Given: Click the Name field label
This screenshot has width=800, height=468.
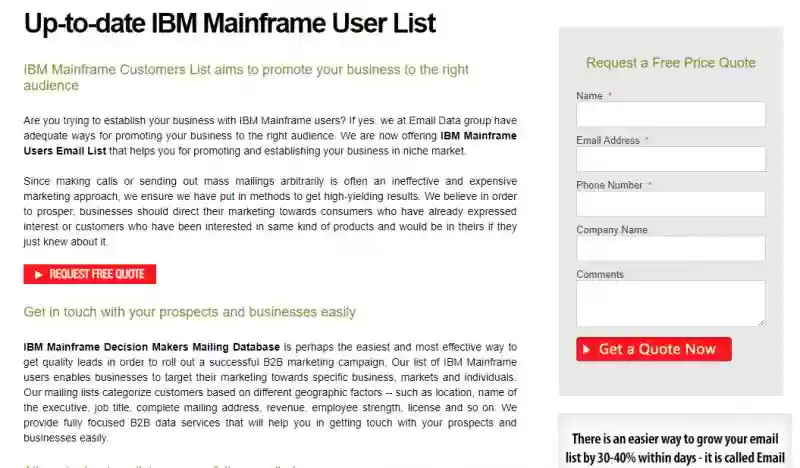Looking at the screenshot, I should tap(589, 96).
